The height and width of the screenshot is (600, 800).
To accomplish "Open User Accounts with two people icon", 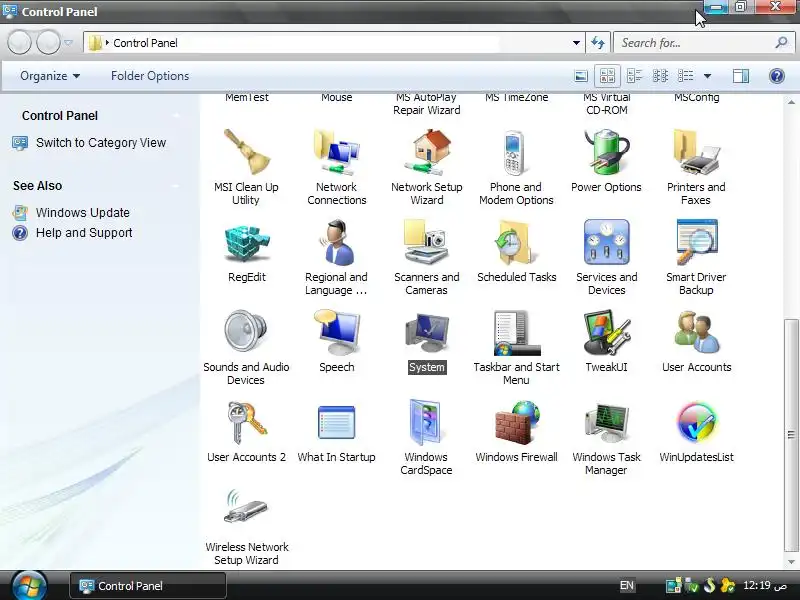I will (x=696, y=341).
